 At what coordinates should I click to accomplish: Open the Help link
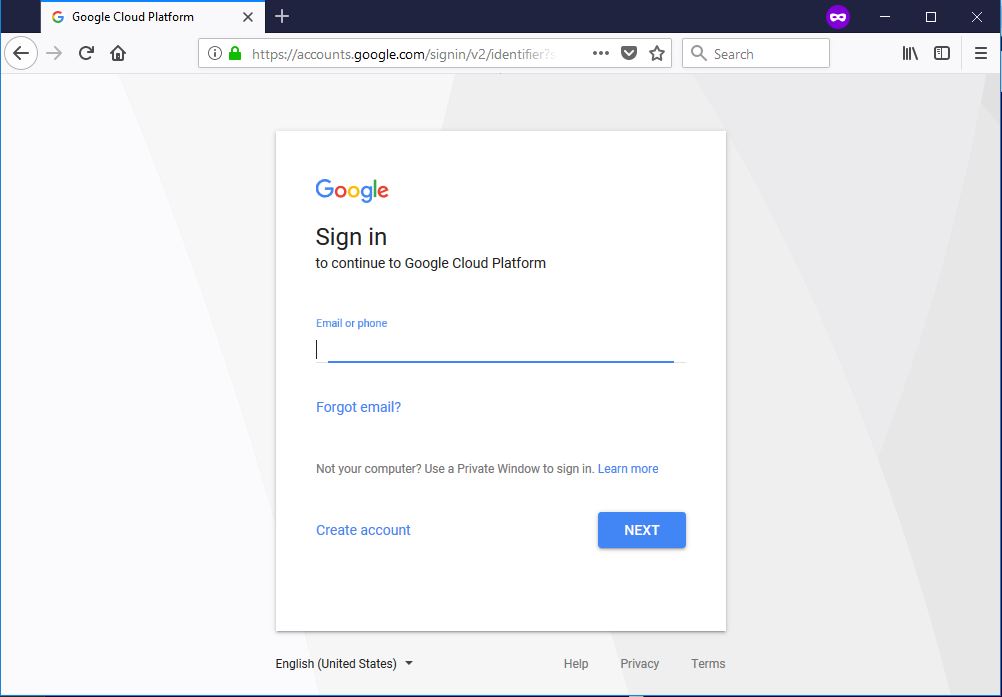pos(576,664)
